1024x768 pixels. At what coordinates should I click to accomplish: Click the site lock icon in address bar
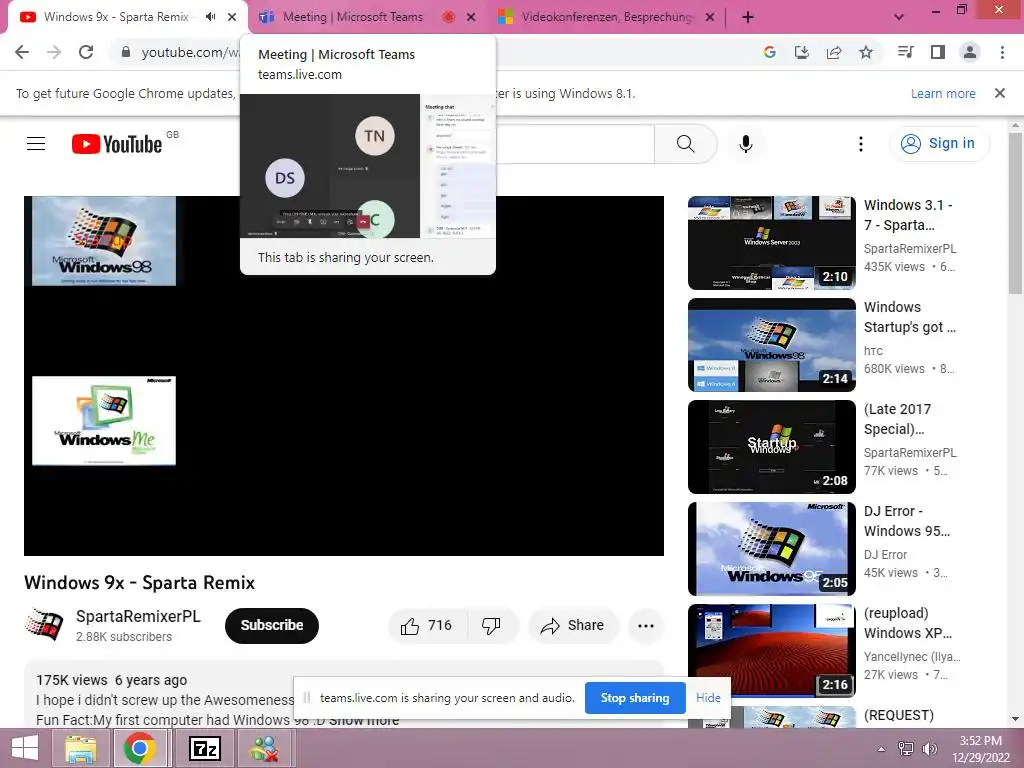[126, 52]
